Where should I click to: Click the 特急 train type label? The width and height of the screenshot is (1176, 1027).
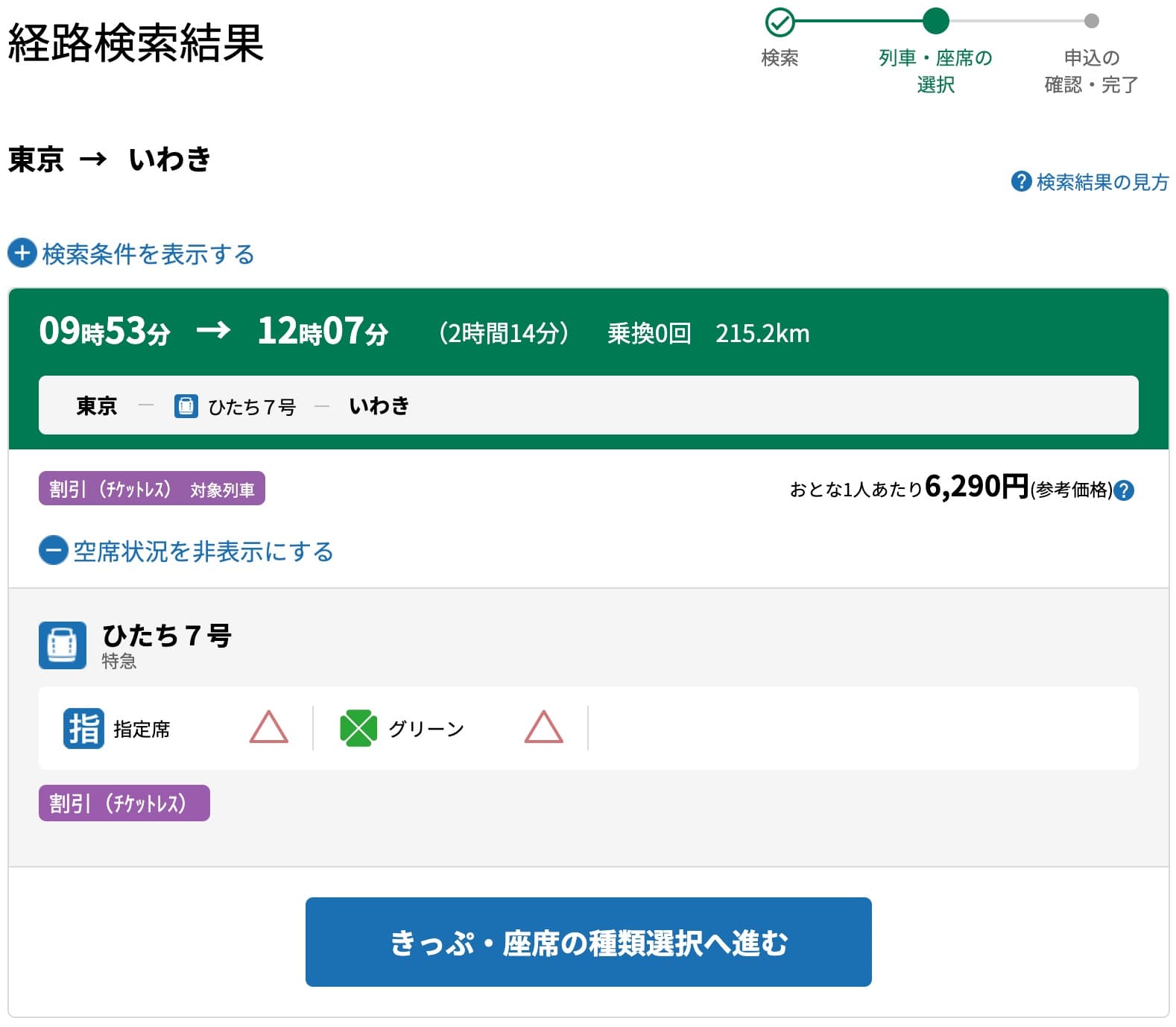click(119, 661)
